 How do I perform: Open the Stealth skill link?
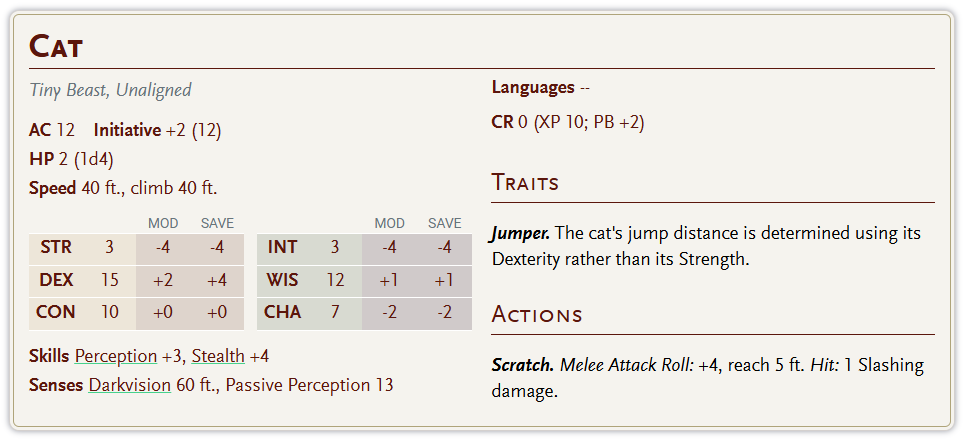[x=218, y=356]
